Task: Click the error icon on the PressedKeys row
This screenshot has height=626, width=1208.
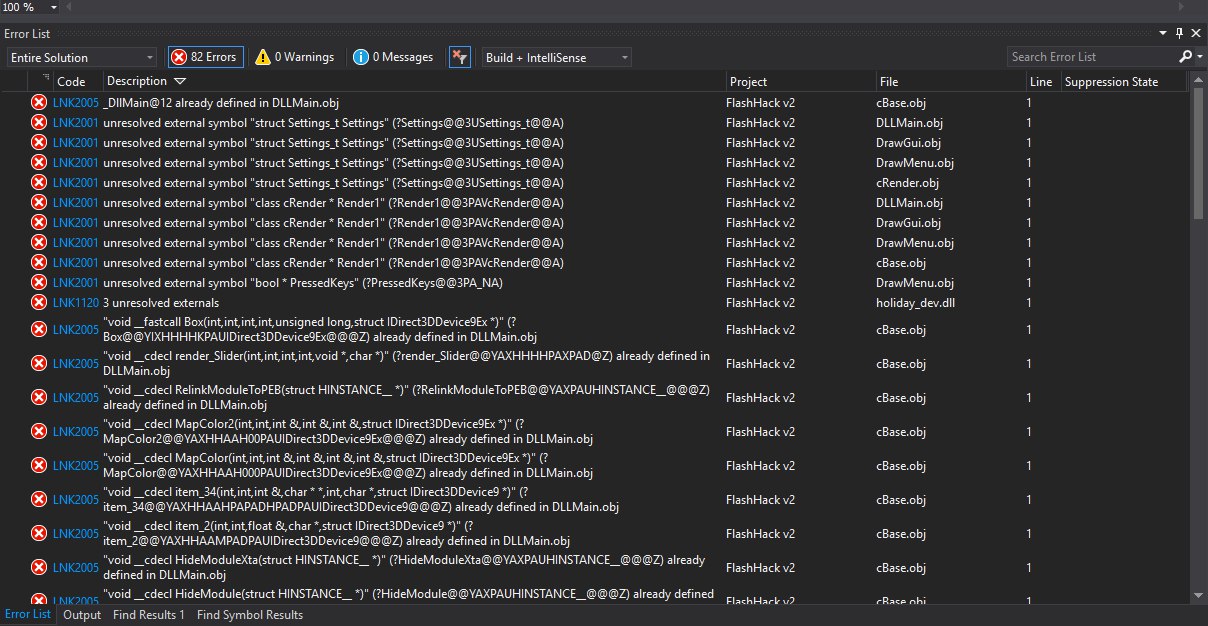Action: 39,282
